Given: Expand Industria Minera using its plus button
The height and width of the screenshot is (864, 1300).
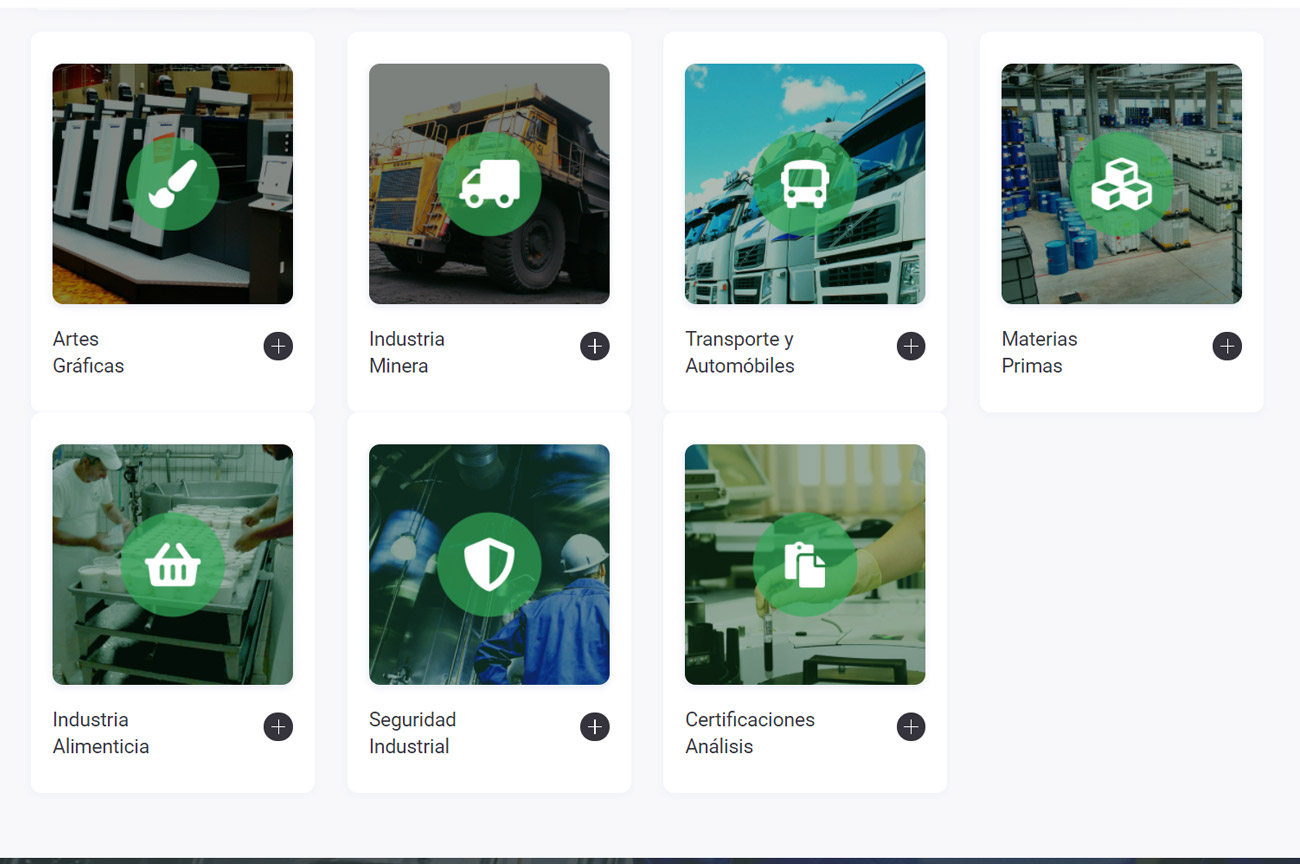Looking at the screenshot, I should [x=595, y=346].
